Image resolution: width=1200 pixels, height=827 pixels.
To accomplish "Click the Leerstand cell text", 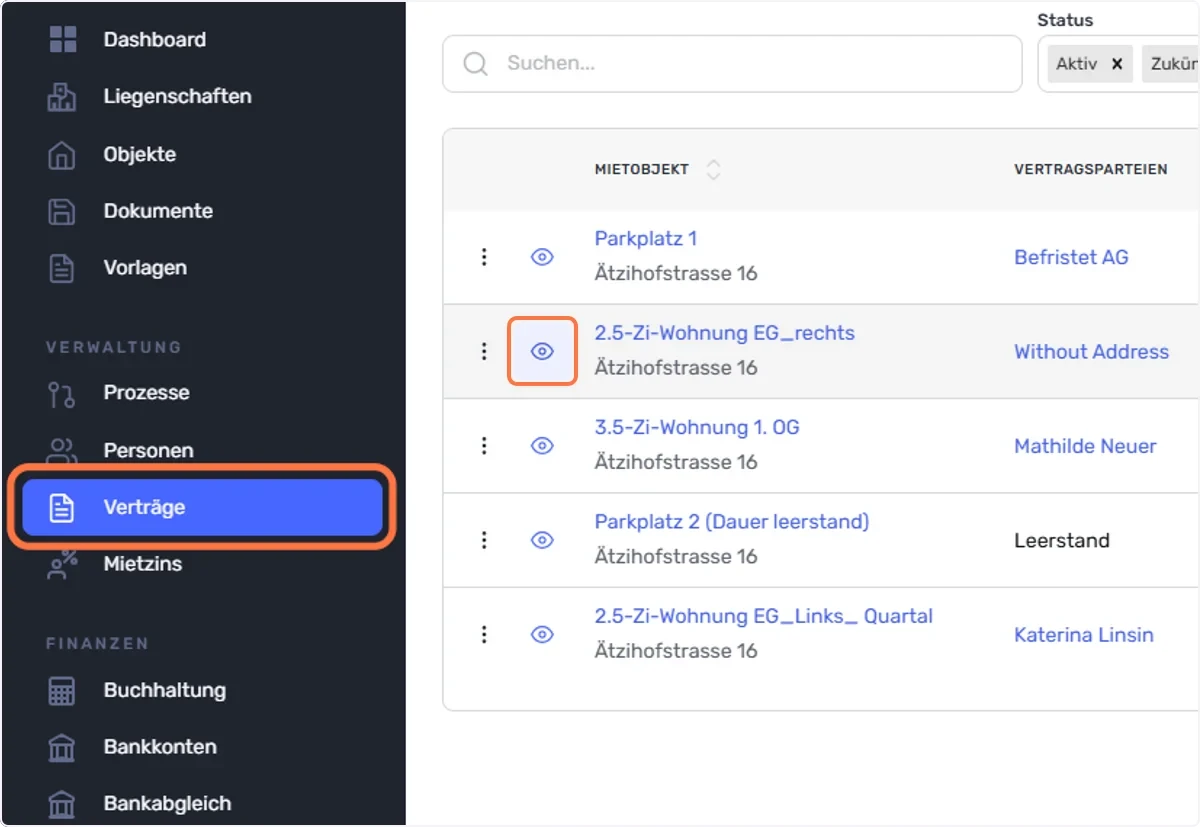I will click(1062, 541).
